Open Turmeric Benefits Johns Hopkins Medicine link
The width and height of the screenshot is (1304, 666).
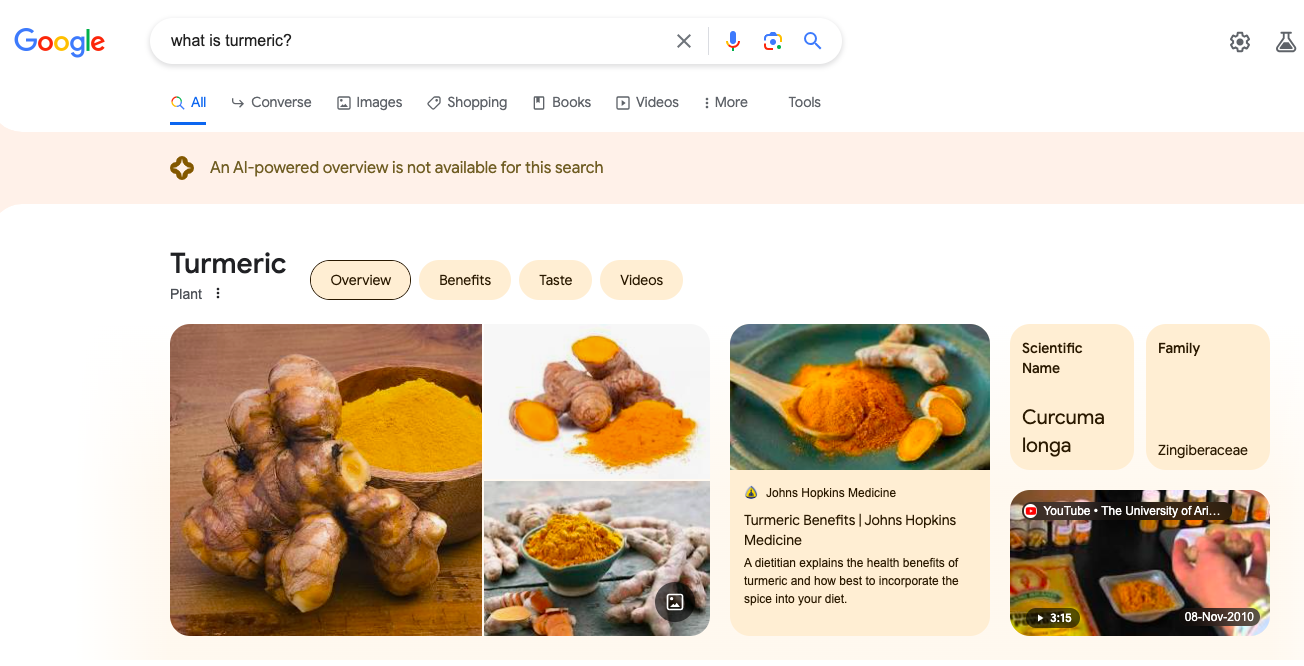coord(849,530)
